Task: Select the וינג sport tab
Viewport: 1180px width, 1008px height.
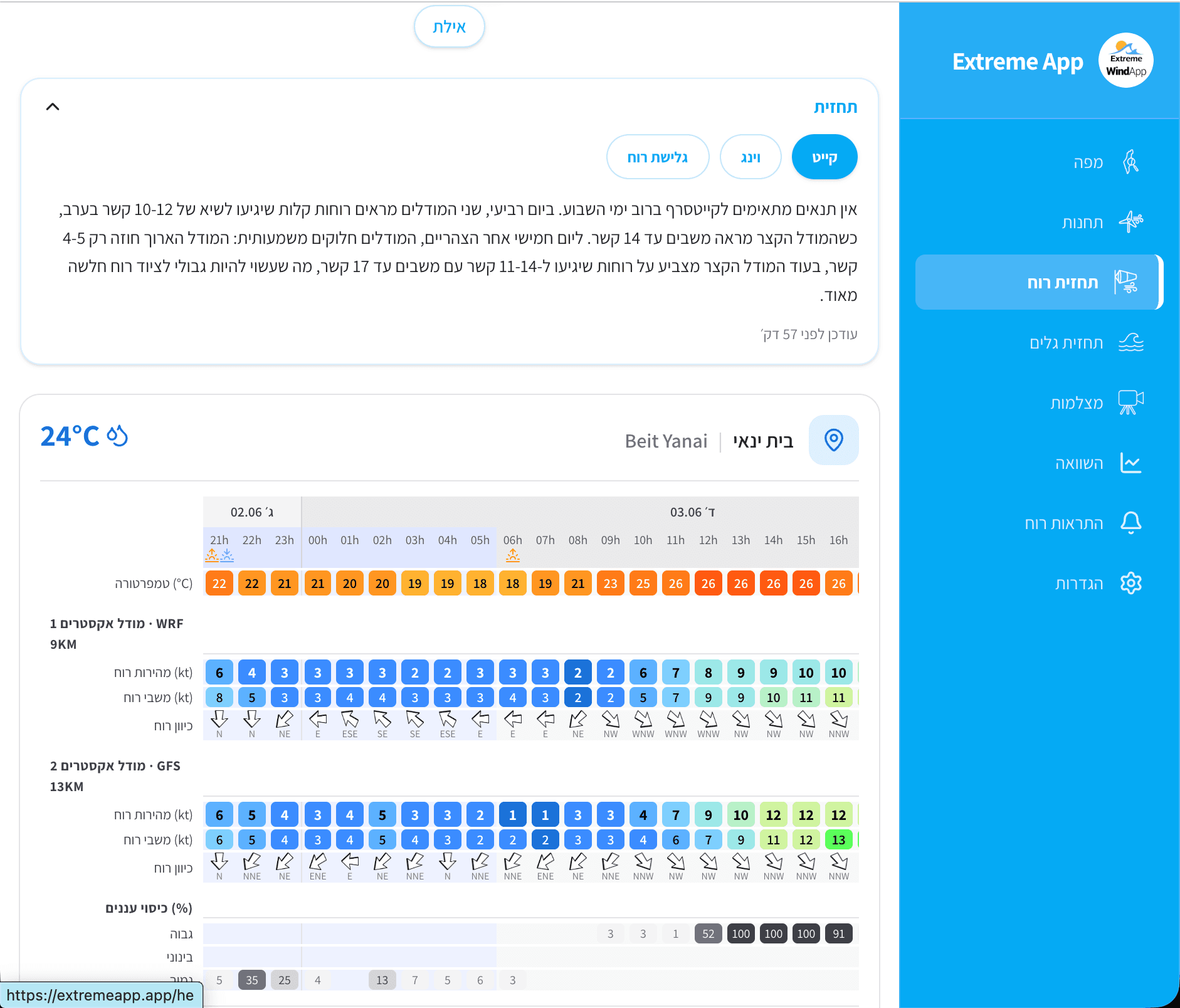Action: click(x=751, y=157)
